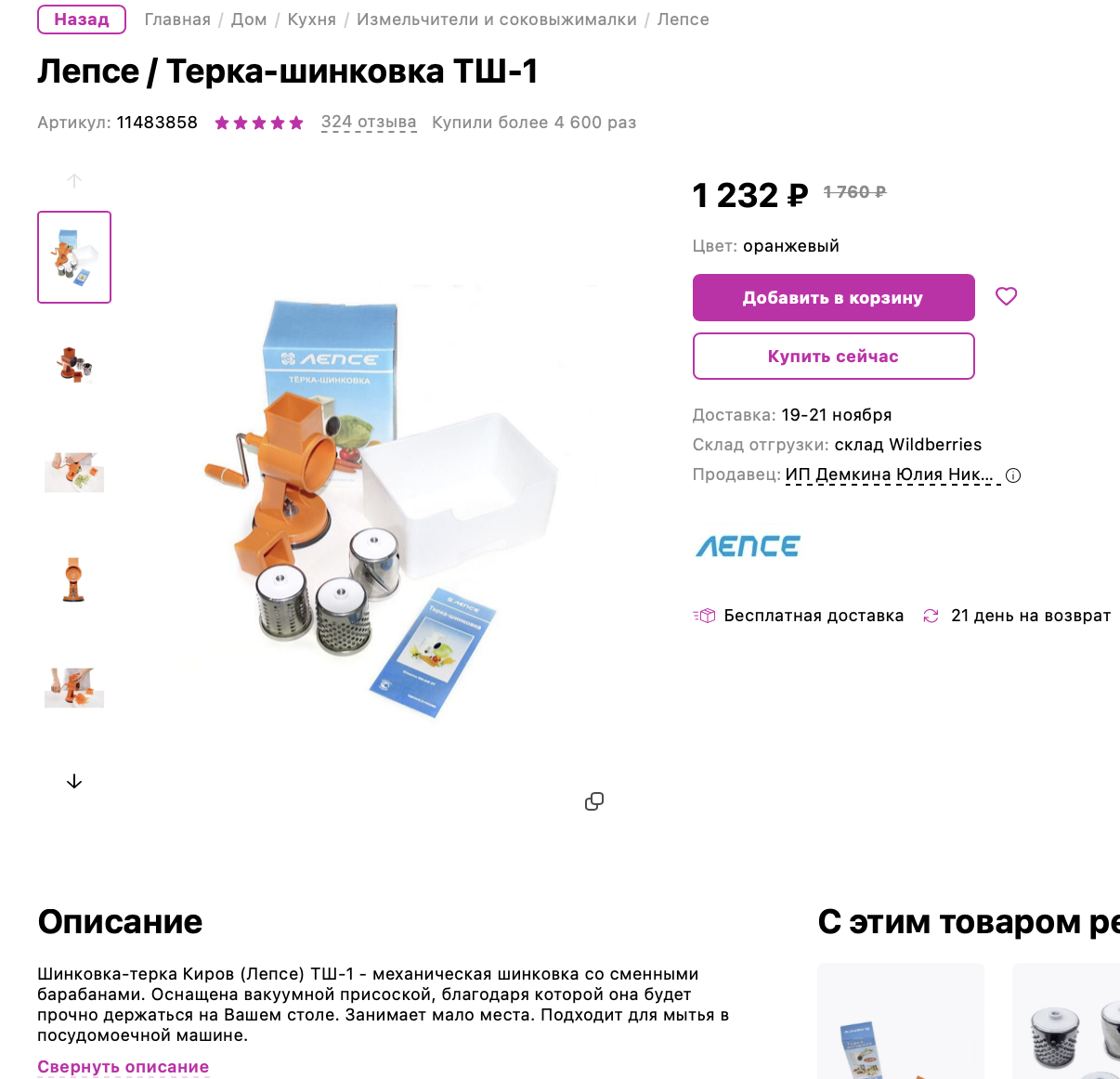Click the seller info icon
Screen dimensions: 1120x1079
tap(1013, 475)
